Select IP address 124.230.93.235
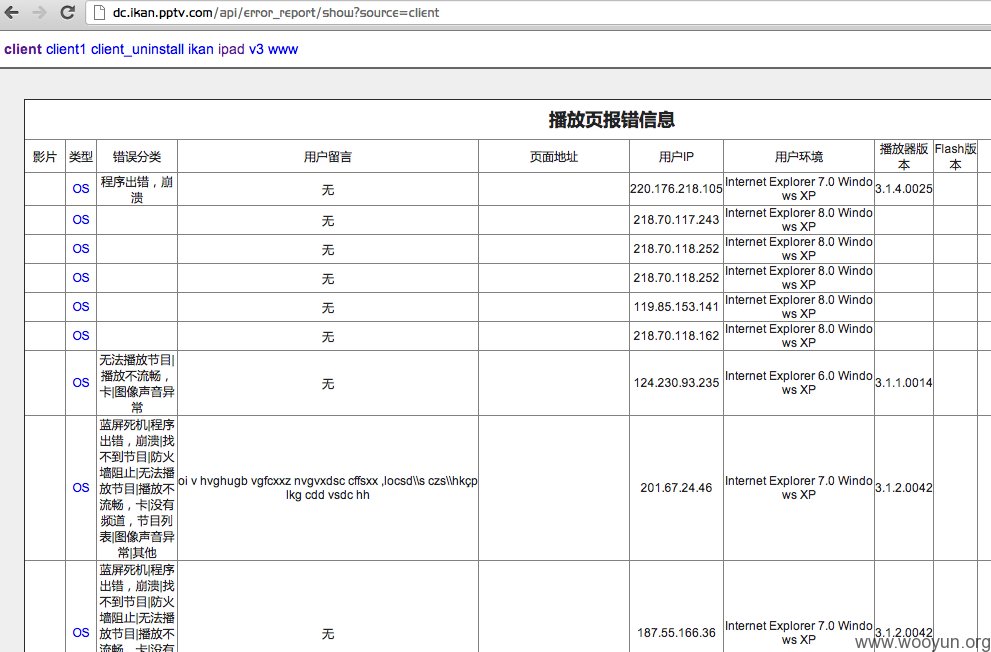This screenshot has height=652, width=991. coord(676,382)
